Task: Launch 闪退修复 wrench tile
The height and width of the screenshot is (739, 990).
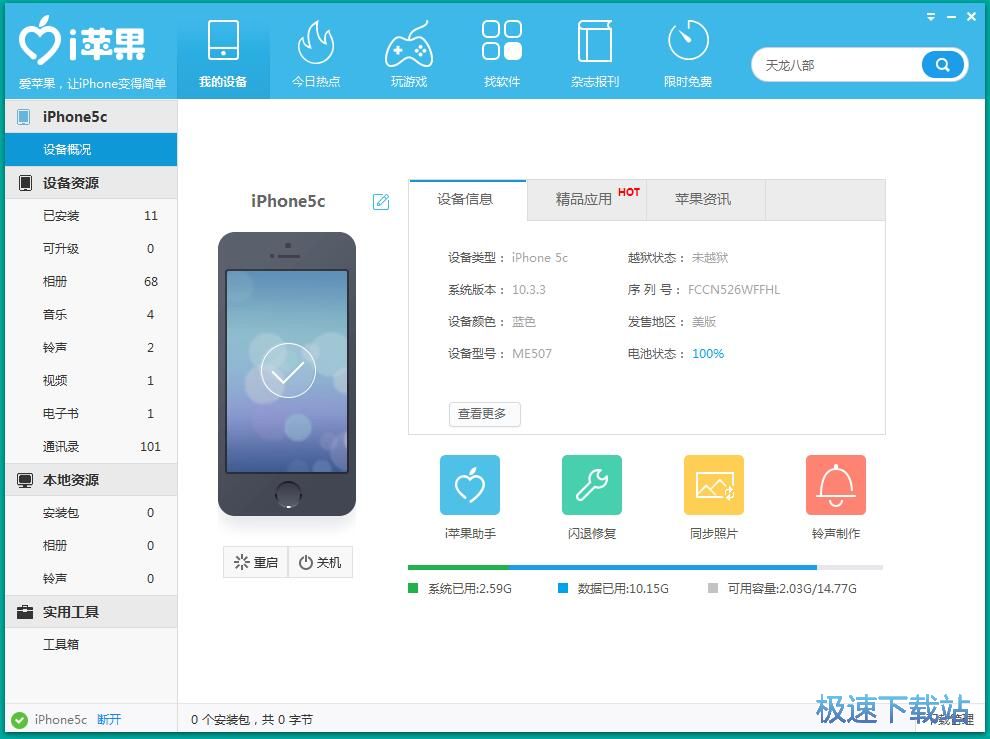Action: tap(592, 485)
